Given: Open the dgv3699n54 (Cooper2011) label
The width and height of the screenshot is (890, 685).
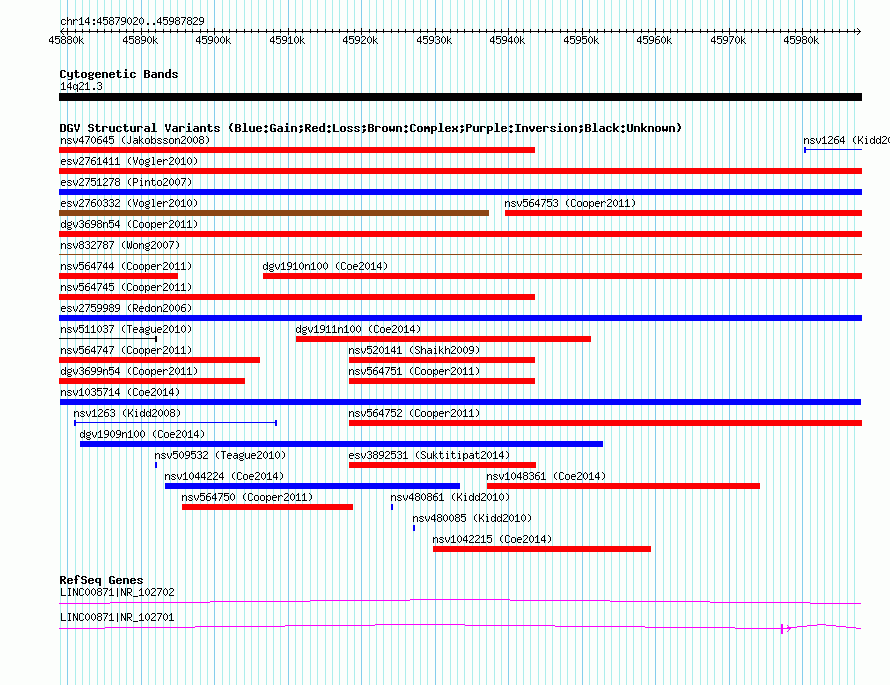Looking at the screenshot, I should [129, 371].
